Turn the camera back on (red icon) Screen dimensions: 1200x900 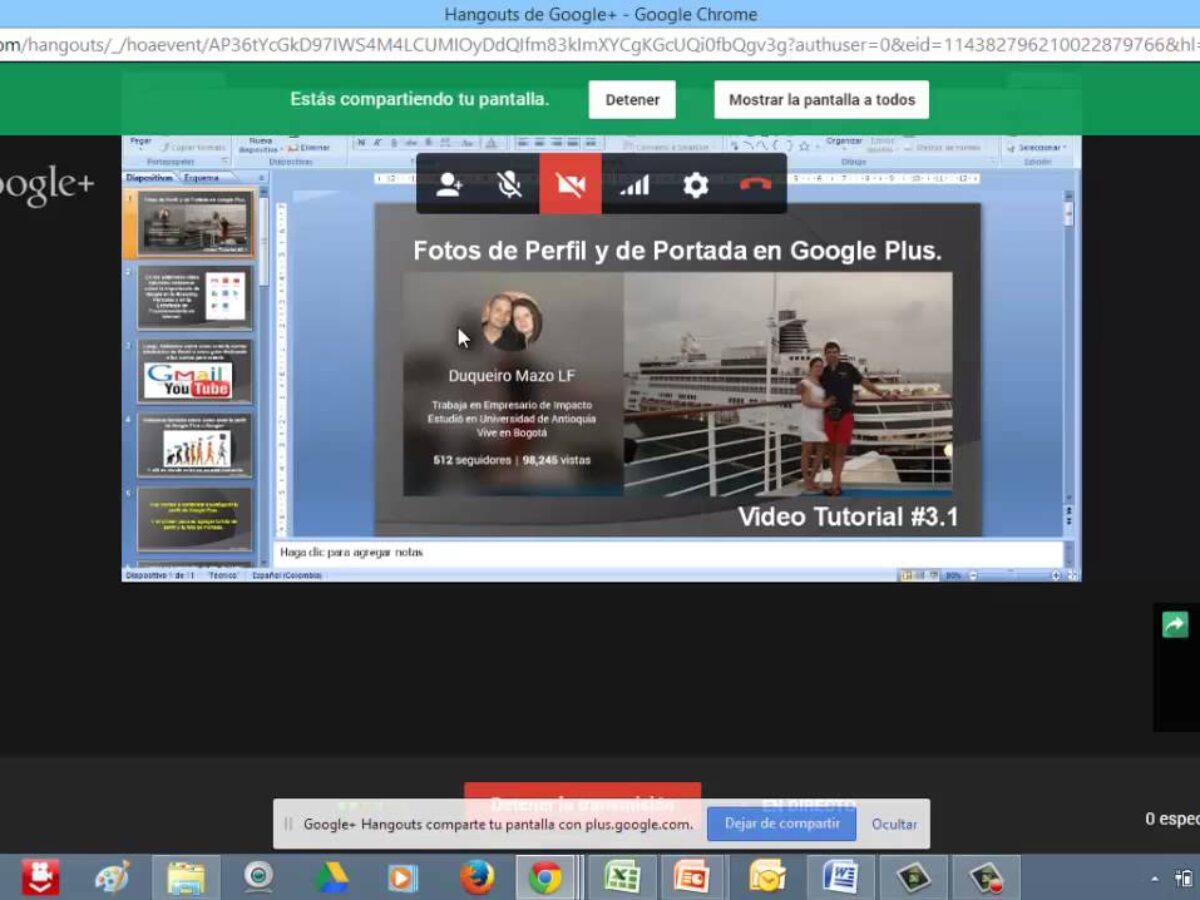571,184
